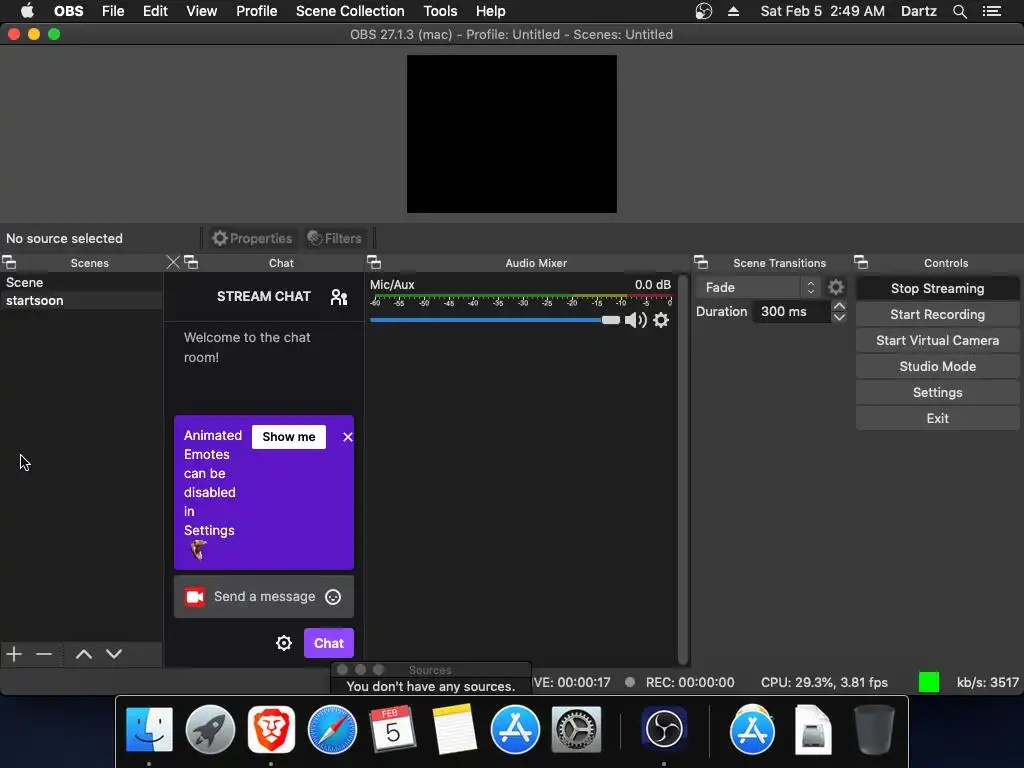Open Calendar from the Dock
Image resolution: width=1024 pixels, height=768 pixels.
pos(392,729)
